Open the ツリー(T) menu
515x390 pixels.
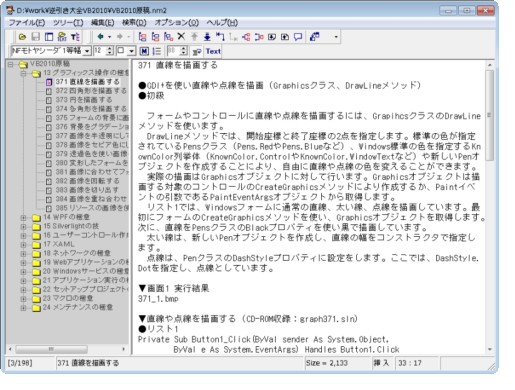[x=68, y=22]
